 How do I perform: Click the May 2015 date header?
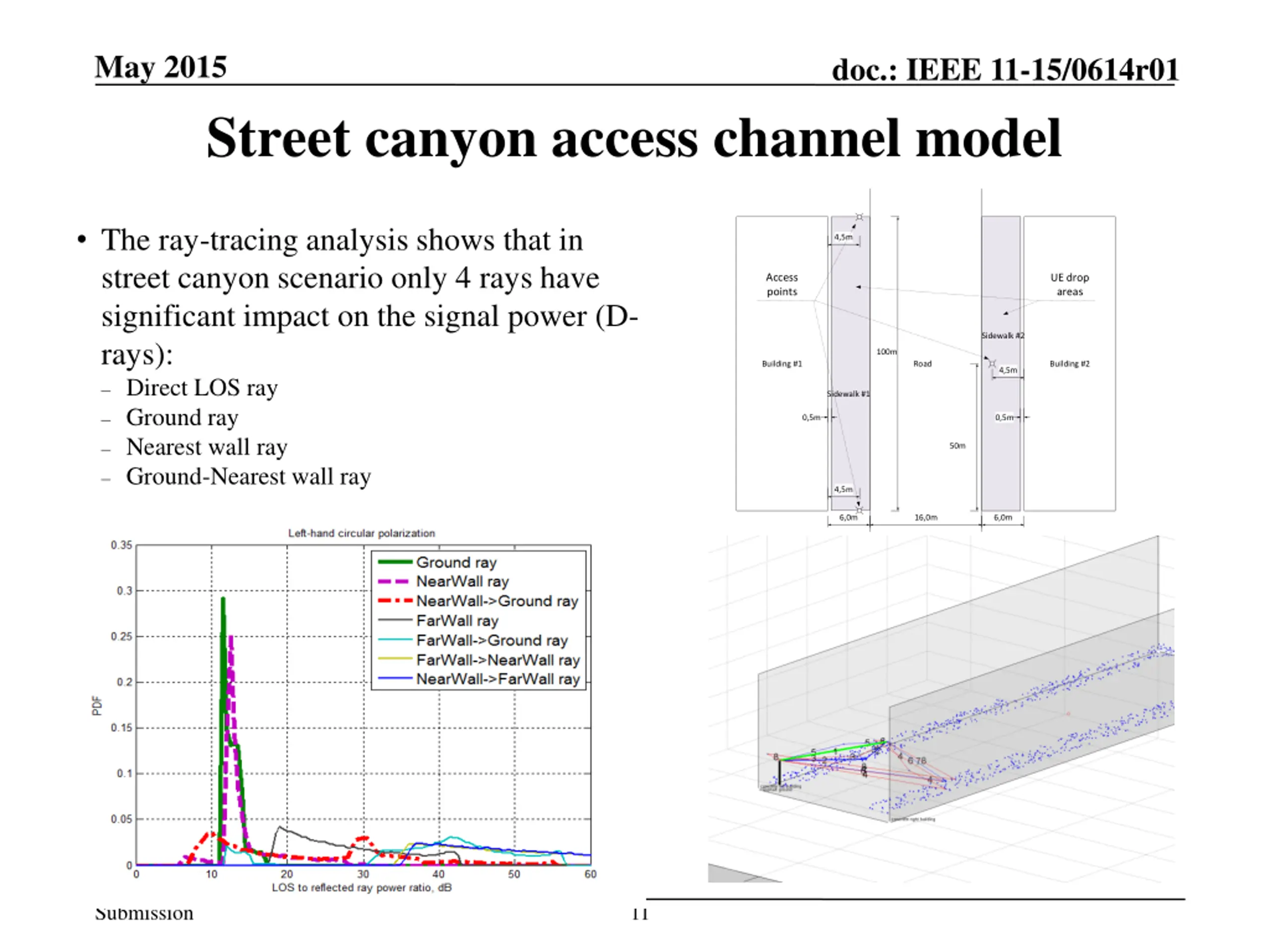(x=161, y=67)
